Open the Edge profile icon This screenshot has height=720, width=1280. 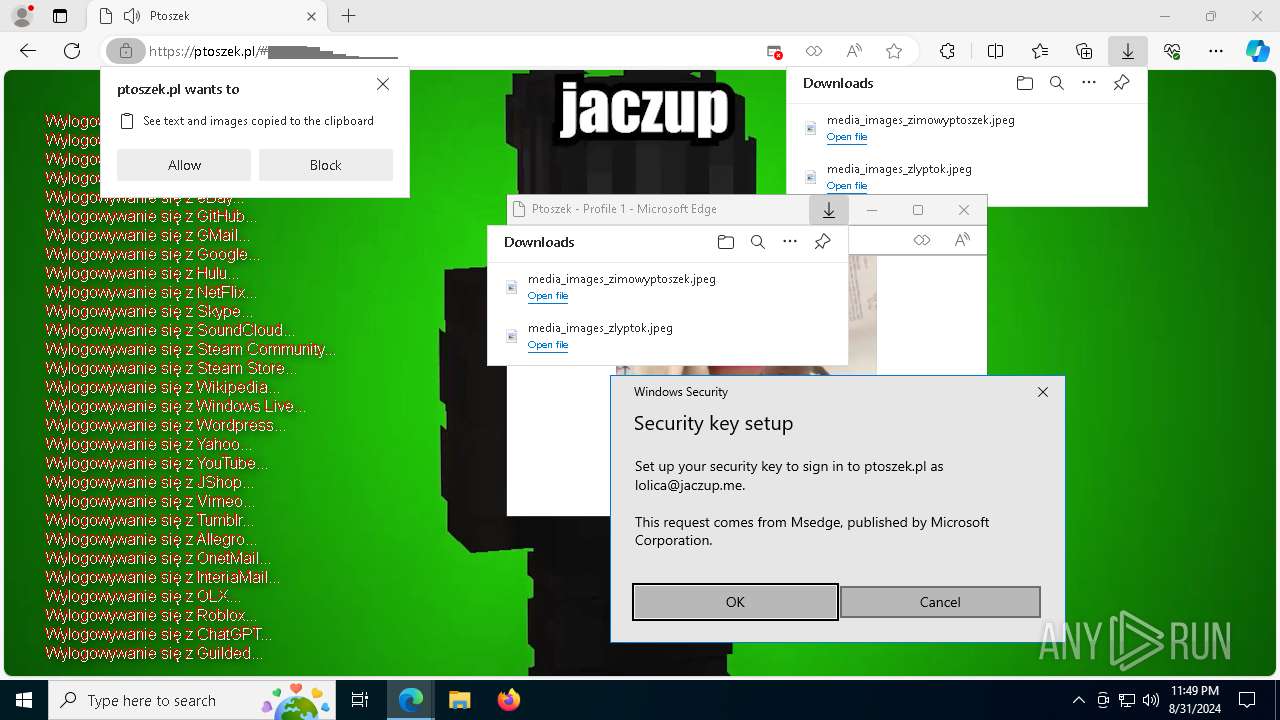click(x=22, y=16)
